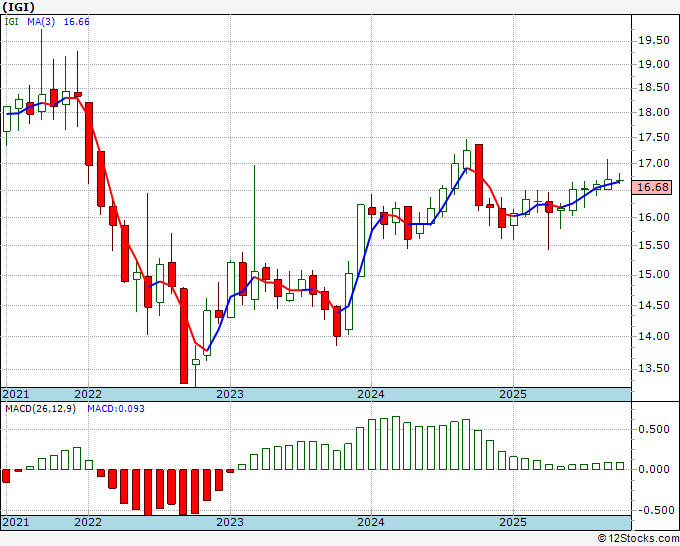Click 2022 on the MACD timeline
This screenshot has height=546, width=680.
click(88, 522)
